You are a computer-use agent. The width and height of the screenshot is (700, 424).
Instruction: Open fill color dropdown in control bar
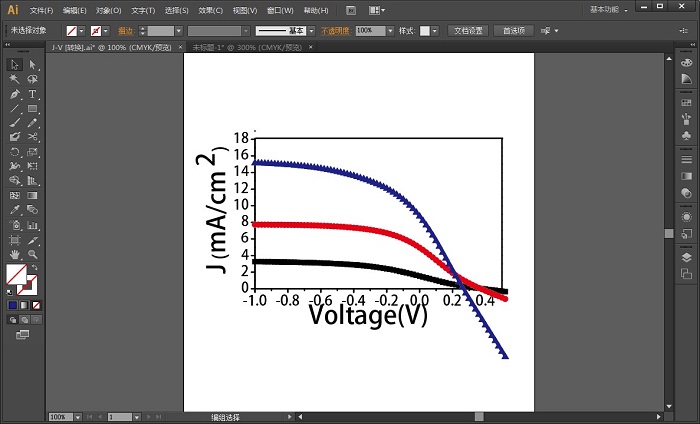[82, 31]
